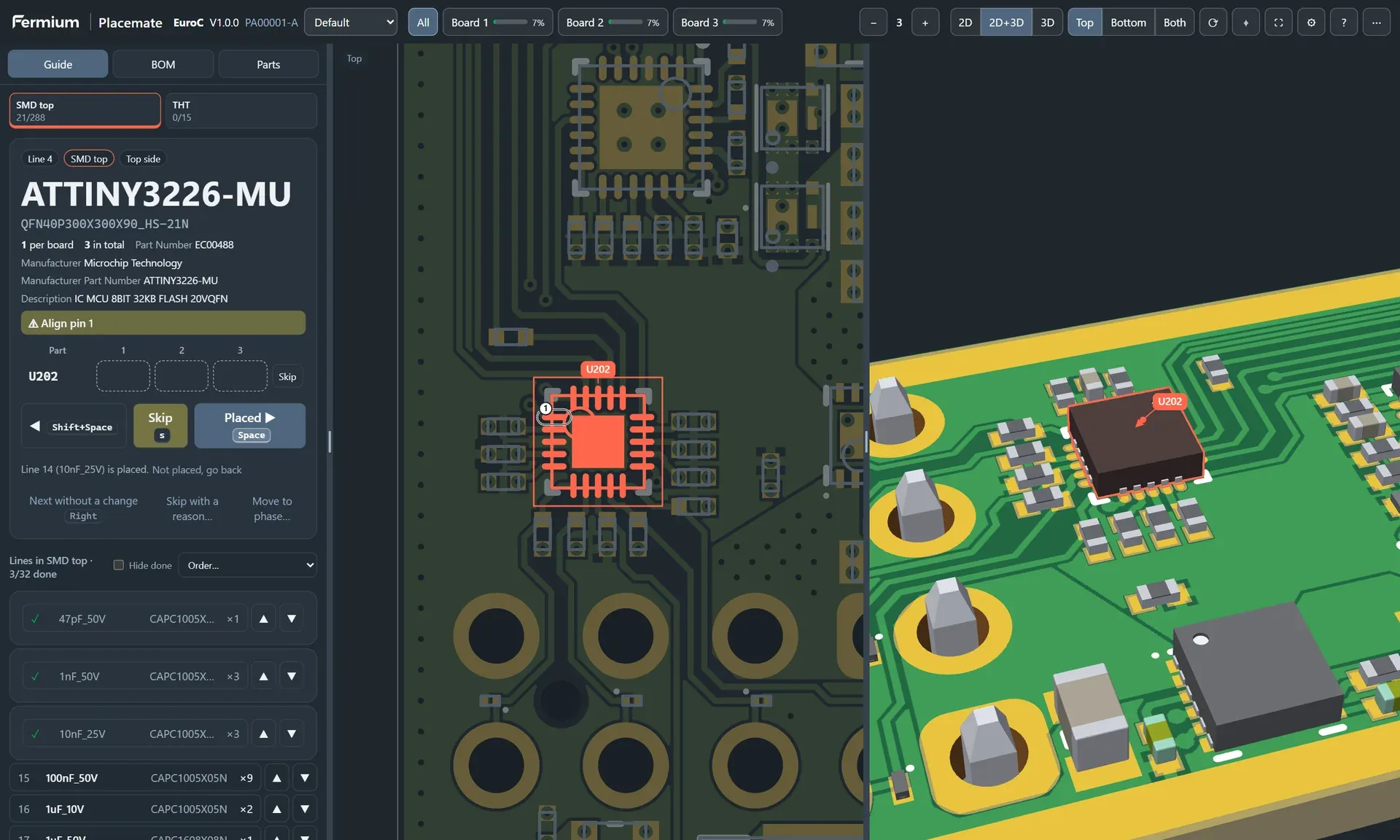Click board slot 1 box for U202
The image size is (1400, 840).
click(x=123, y=376)
